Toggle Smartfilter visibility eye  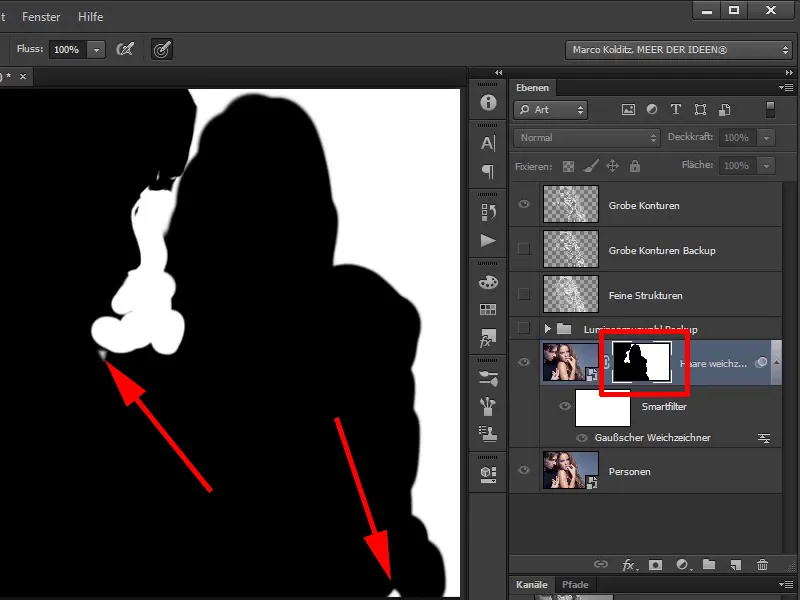[565, 406]
